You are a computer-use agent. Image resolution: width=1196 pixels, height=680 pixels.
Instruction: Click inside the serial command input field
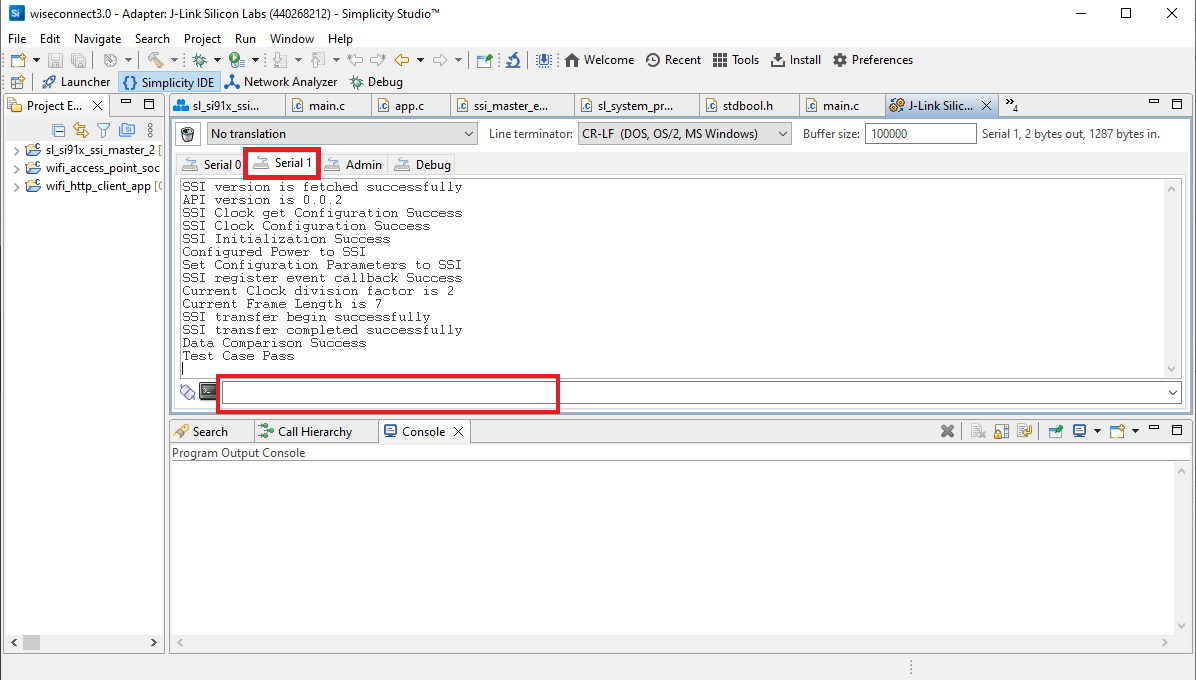click(x=388, y=392)
